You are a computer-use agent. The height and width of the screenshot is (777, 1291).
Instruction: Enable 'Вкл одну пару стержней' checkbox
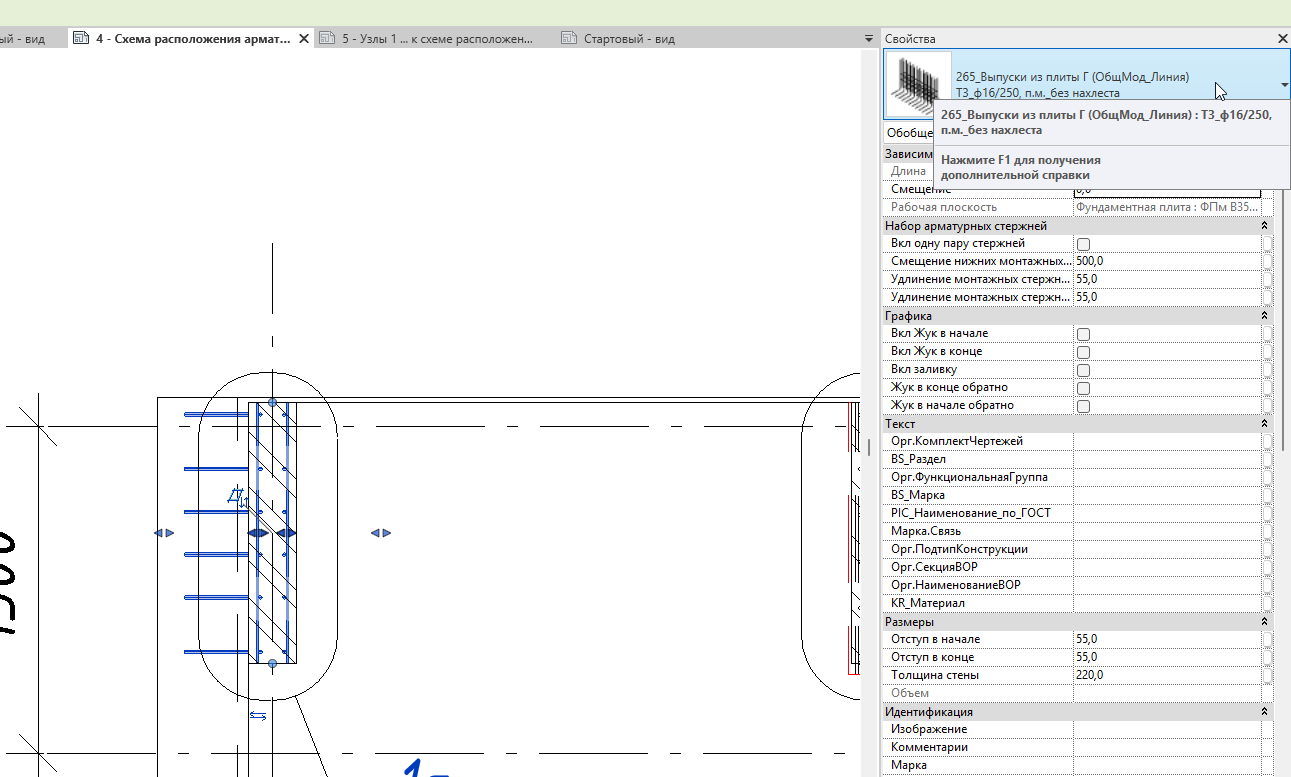[x=1083, y=244]
